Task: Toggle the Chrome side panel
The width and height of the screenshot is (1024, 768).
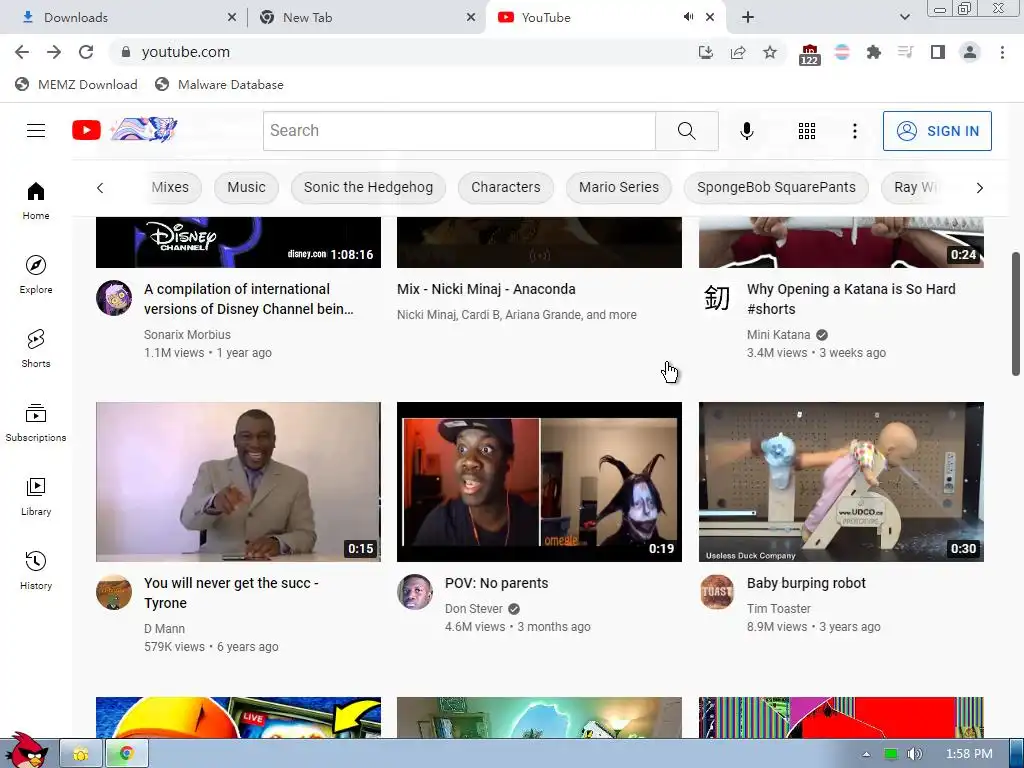Action: [x=937, y=52]
